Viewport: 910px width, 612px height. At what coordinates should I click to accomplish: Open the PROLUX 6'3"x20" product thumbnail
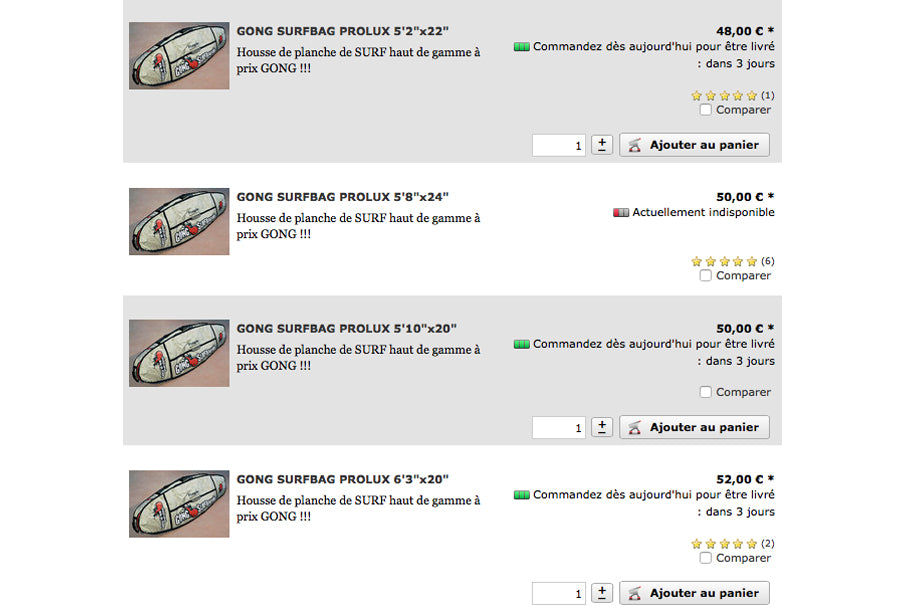pyautogui.click(x=179, y=504)
